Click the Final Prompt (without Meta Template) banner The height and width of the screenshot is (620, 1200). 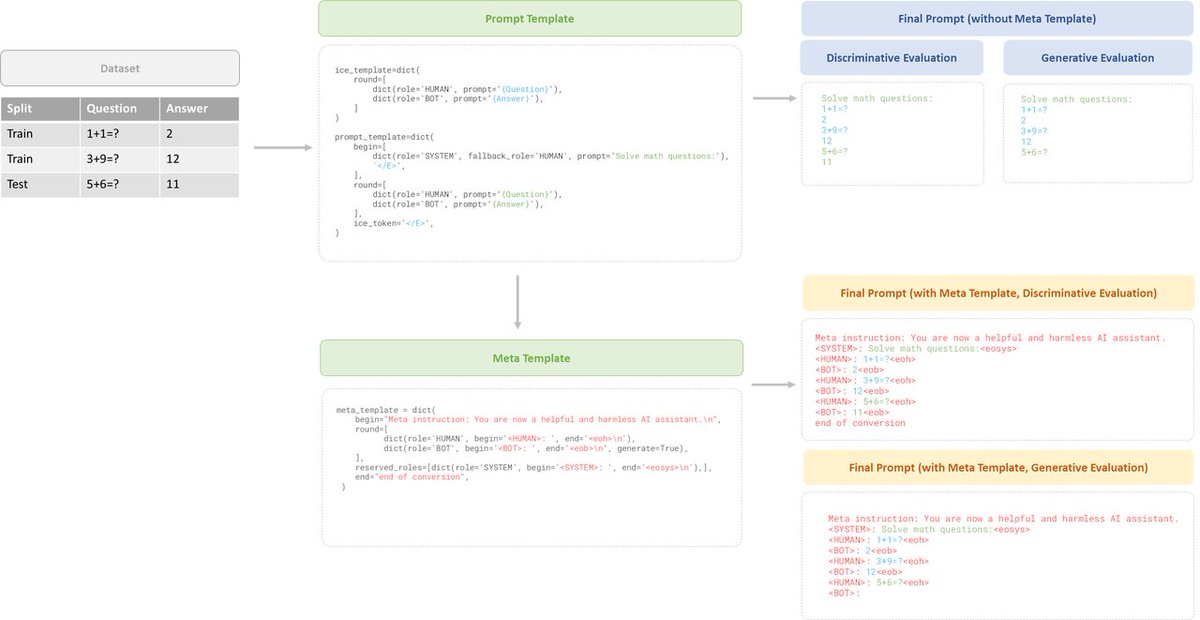click(x=996, y=18)
